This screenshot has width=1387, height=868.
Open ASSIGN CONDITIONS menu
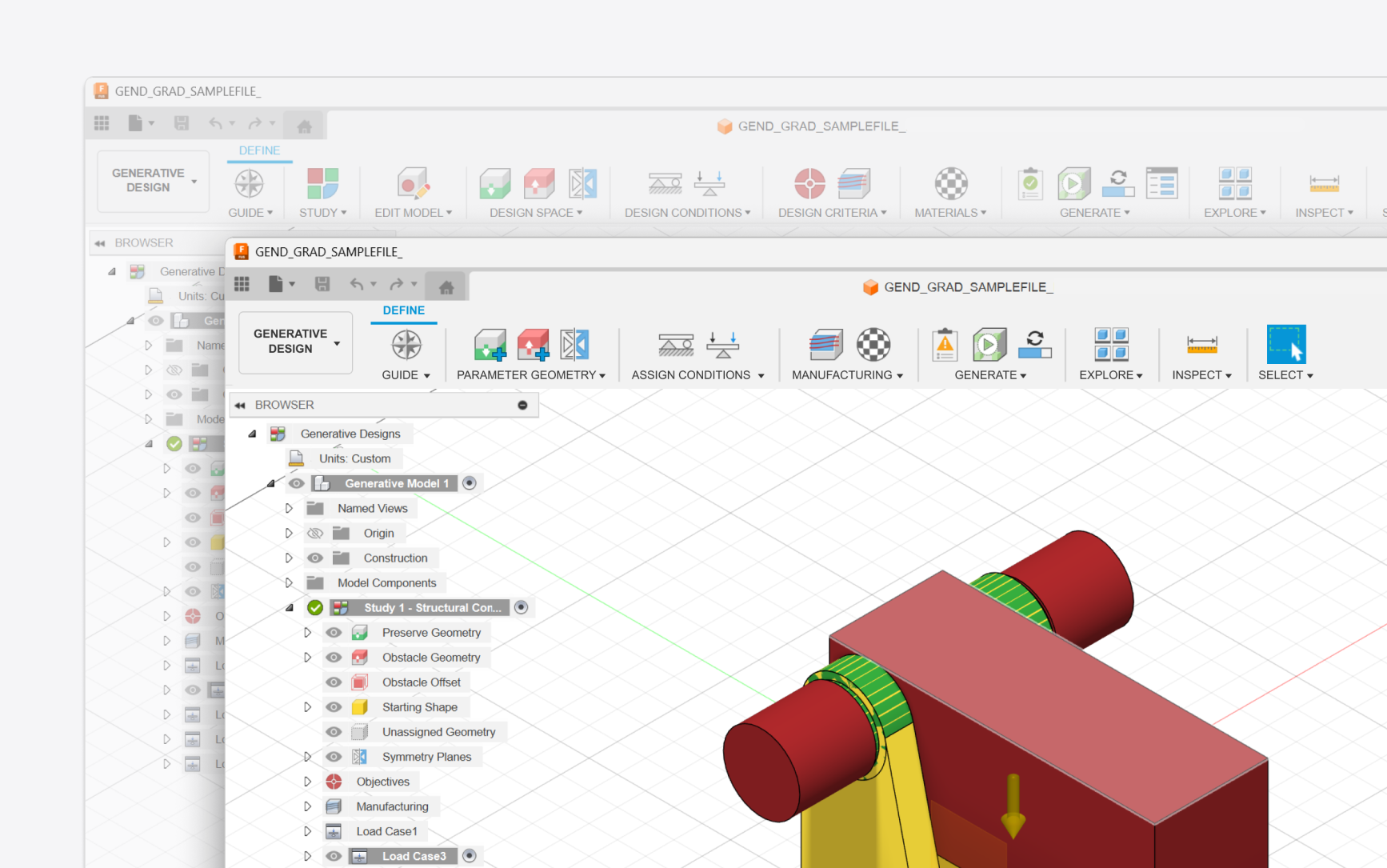697,375
